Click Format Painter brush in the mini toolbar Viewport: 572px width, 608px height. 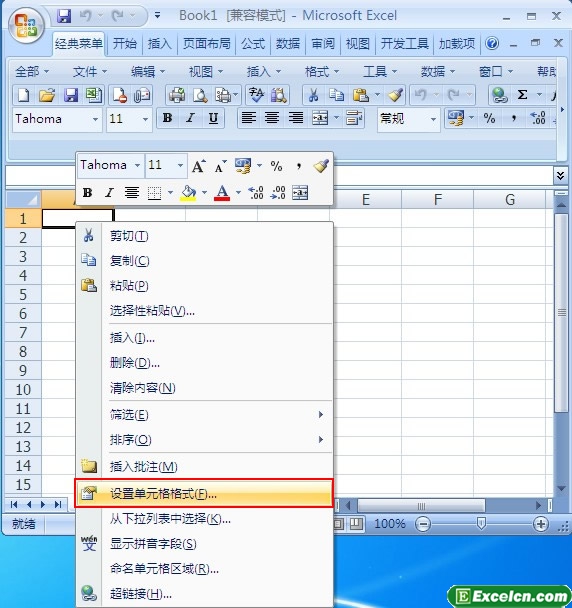321,166
